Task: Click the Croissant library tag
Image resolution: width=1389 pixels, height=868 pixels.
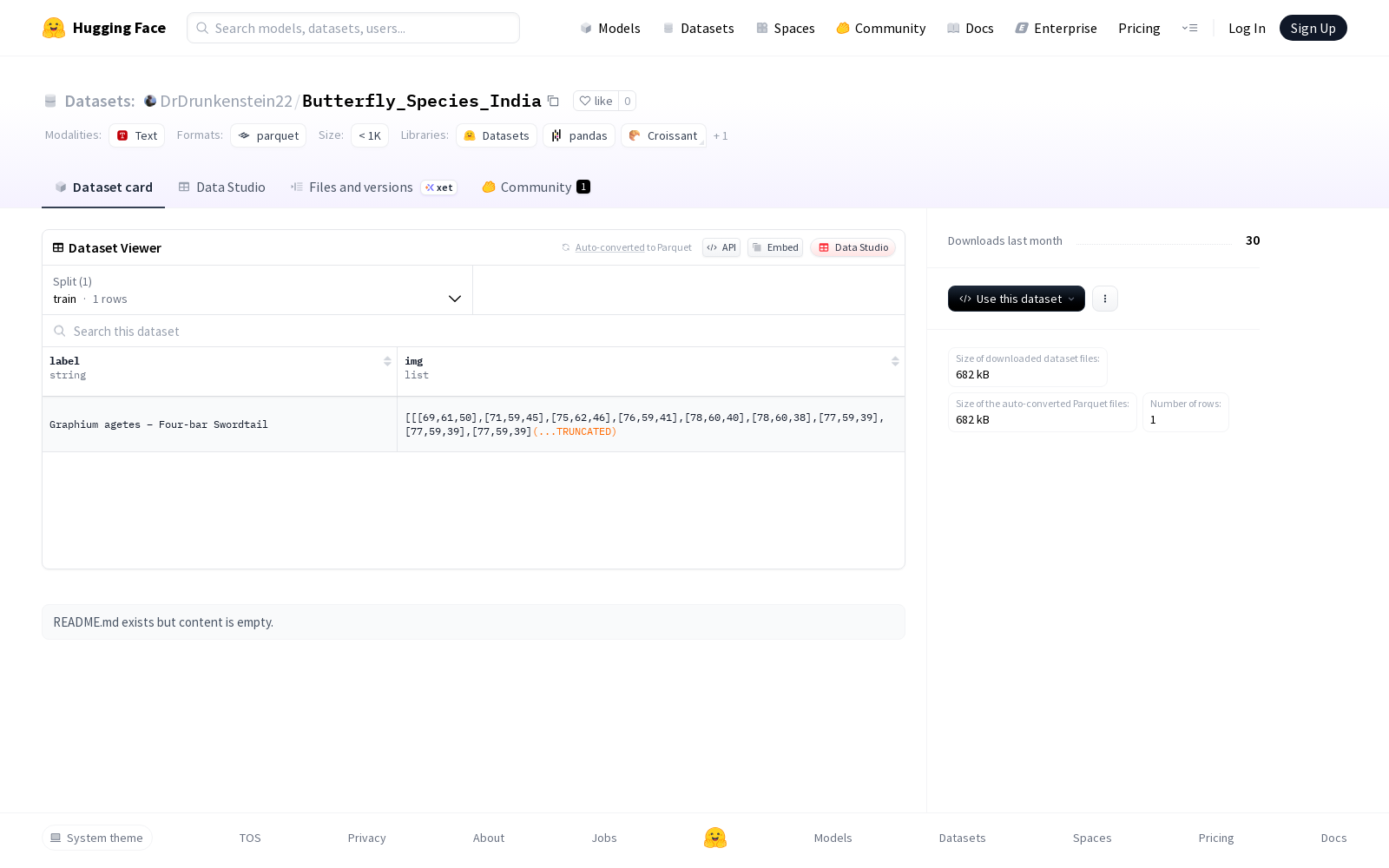Action: 663,135
